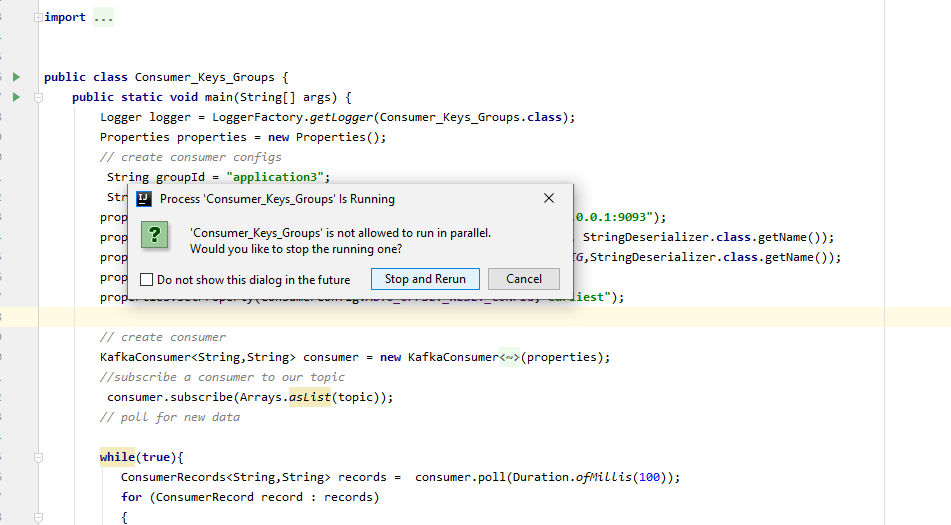
Task: Click the number 100 in Duration
Action: [x=650, y=477]
